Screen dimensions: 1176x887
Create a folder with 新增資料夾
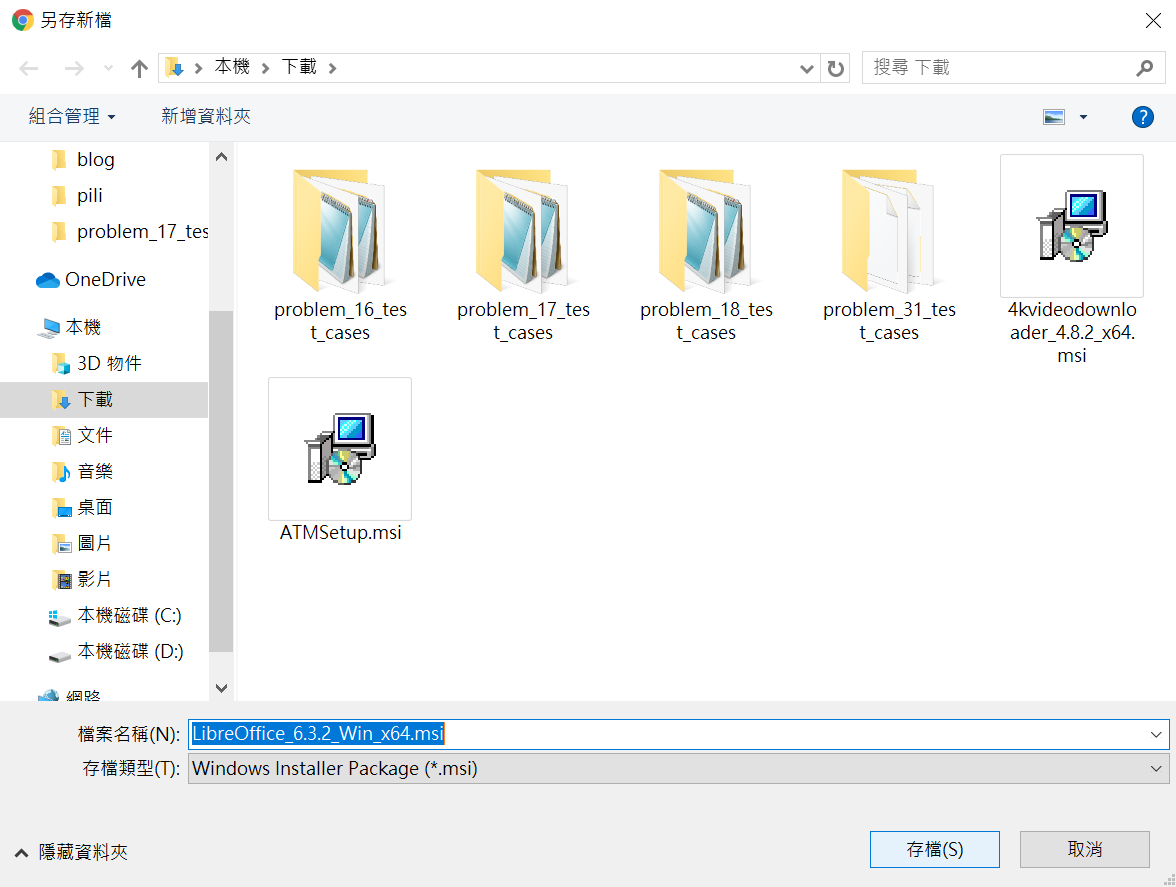click(x=206, y=116)
